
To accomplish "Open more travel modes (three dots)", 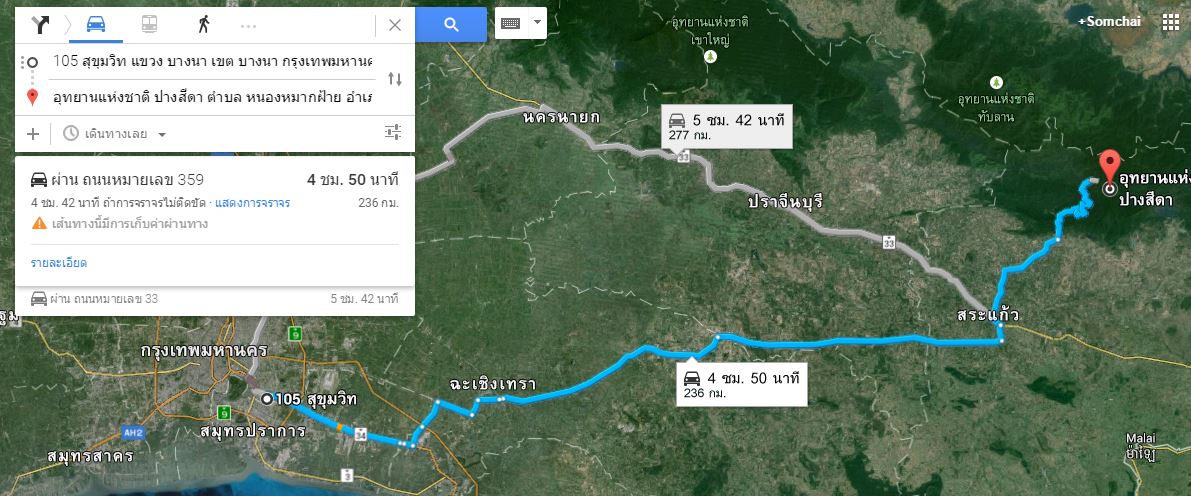I will click(x=248, y=25).
